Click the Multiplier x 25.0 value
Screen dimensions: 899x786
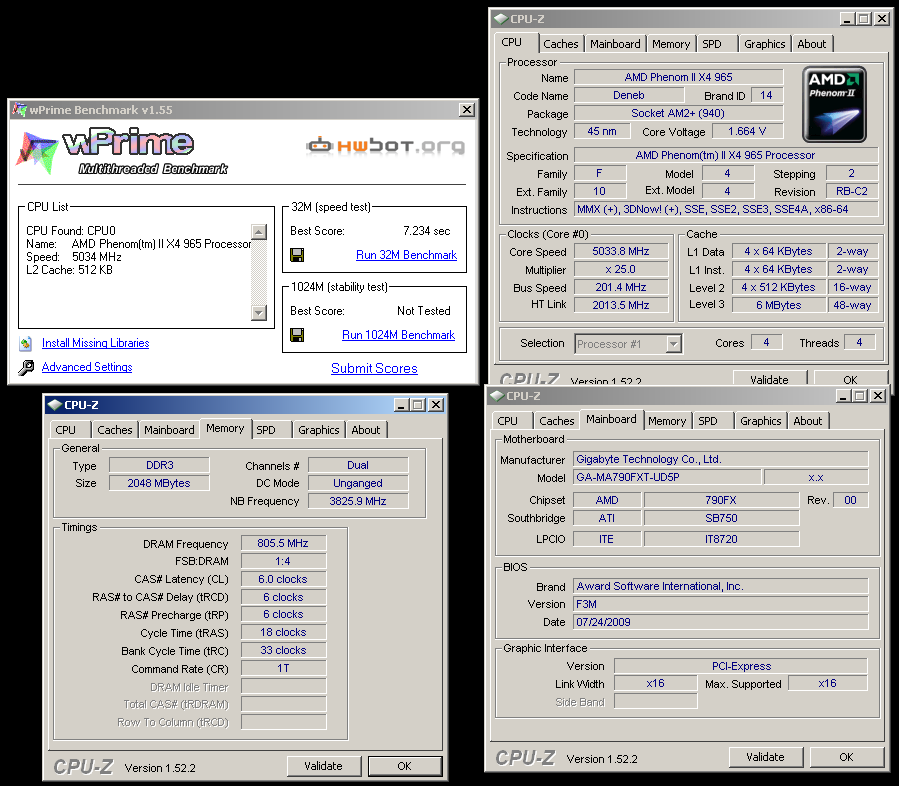point(621,269)
